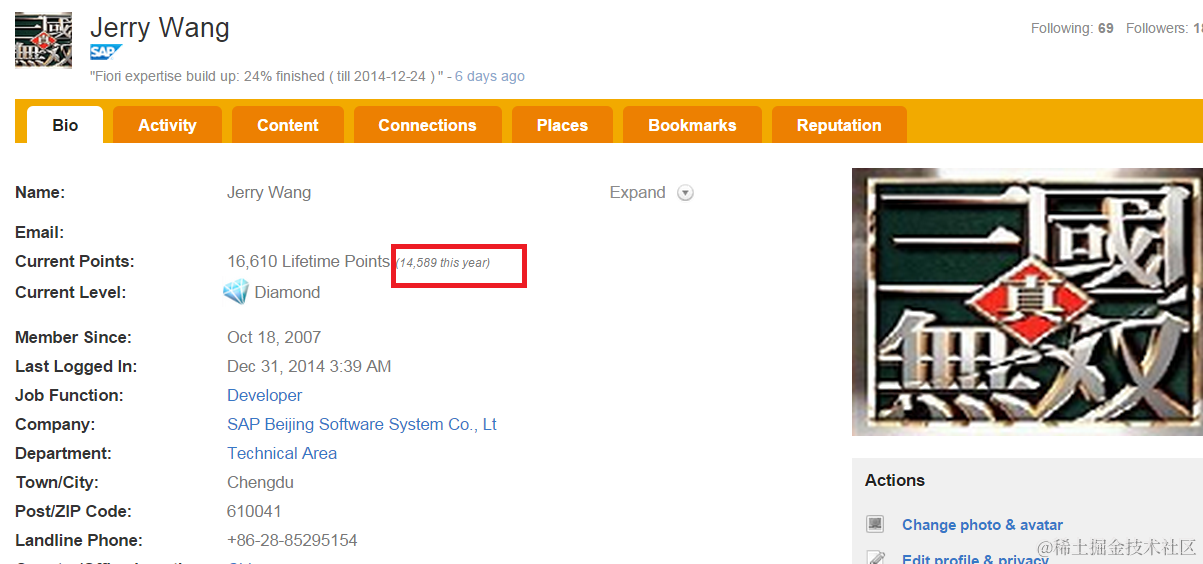
Task: Click the Expand label
Action: 637,192
